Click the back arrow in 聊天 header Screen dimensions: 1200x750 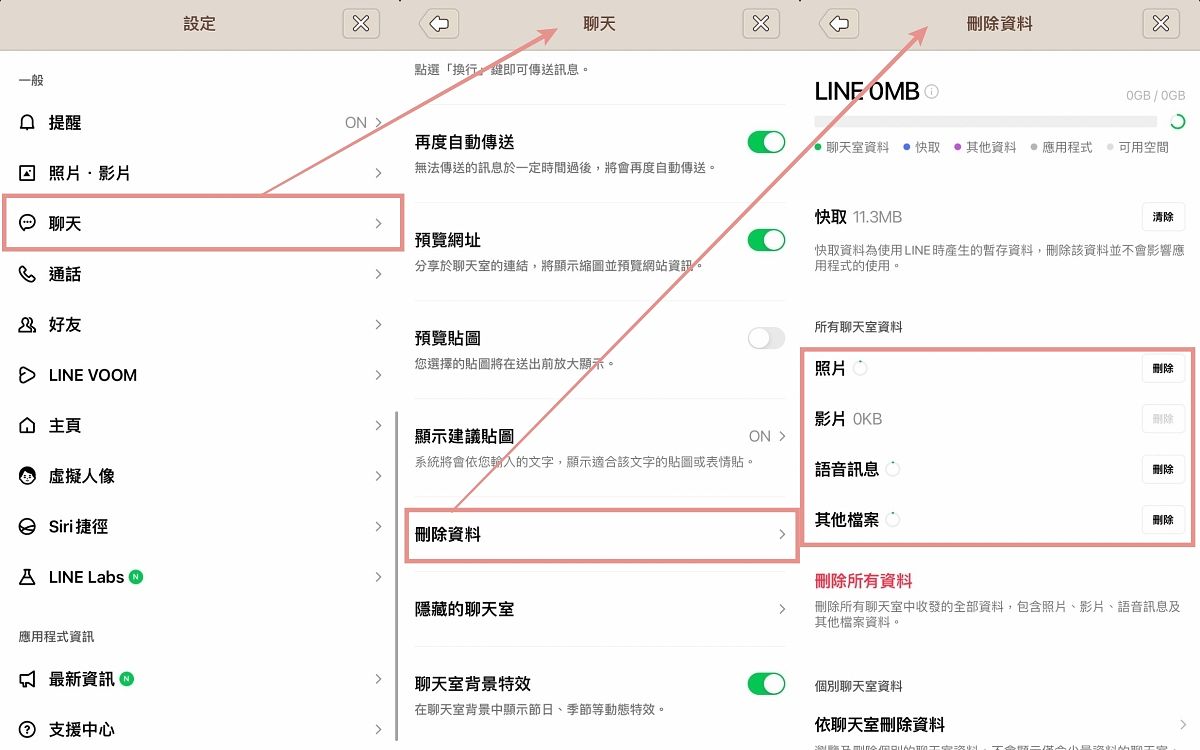point(439,24)
